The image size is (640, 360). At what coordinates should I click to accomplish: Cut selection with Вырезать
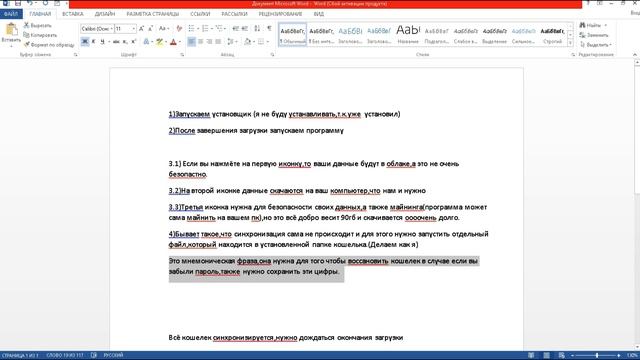38,25
